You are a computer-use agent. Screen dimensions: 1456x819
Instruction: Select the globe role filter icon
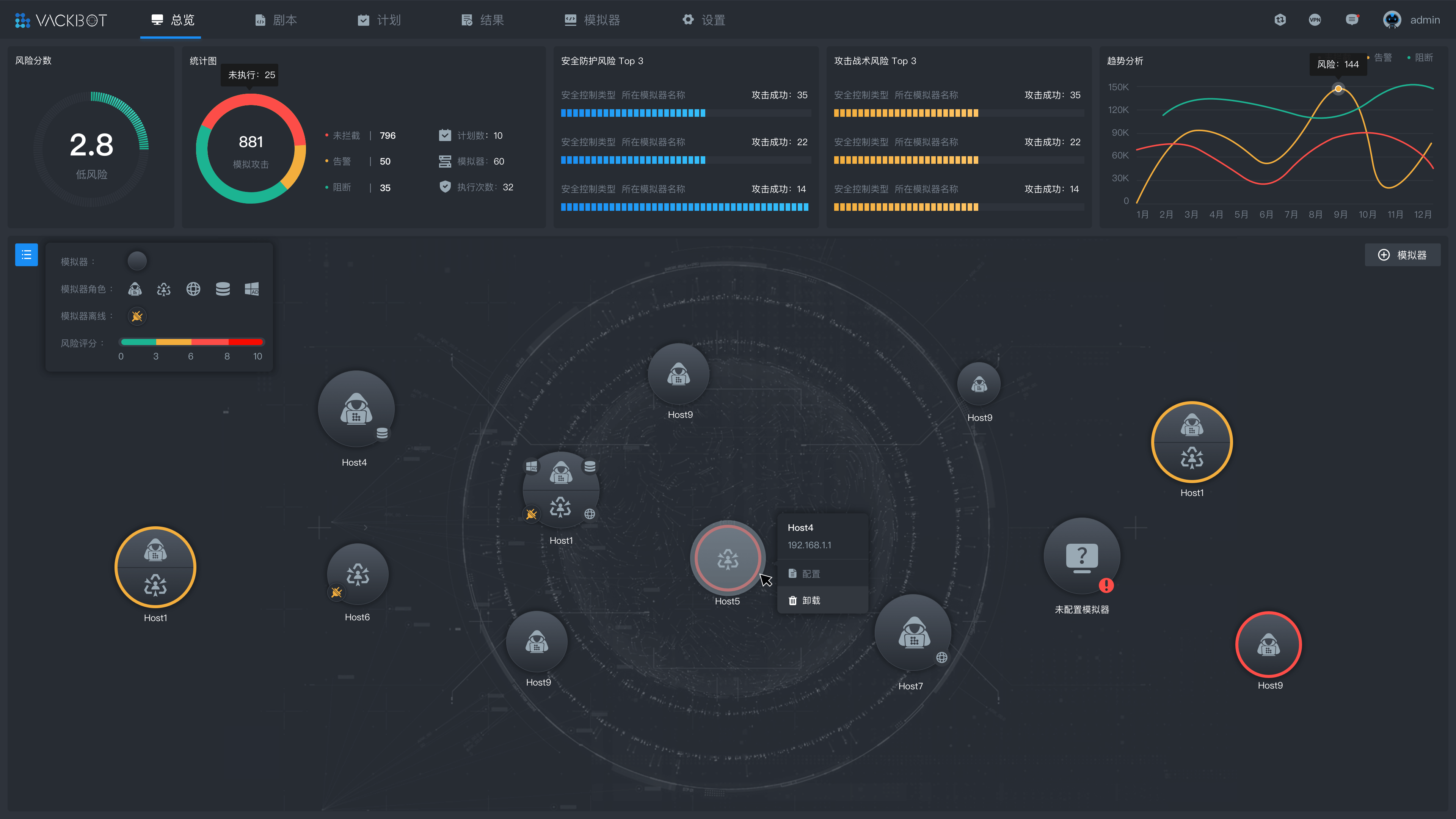click(193, 289)
